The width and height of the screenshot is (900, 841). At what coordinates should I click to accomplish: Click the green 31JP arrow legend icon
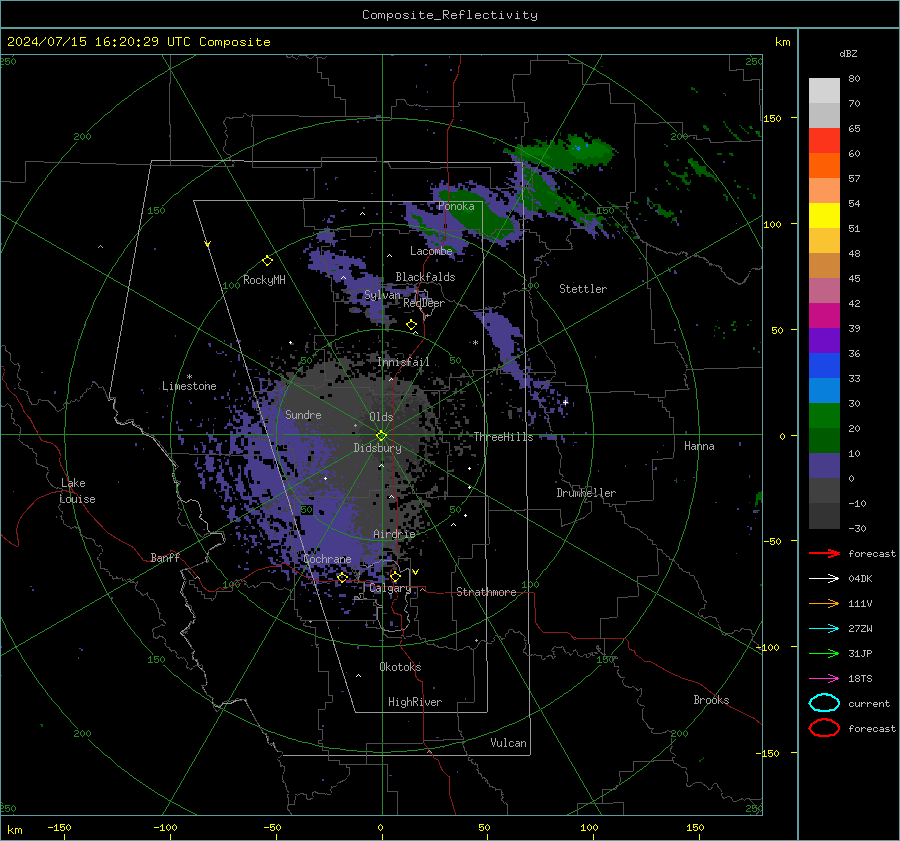824,653
